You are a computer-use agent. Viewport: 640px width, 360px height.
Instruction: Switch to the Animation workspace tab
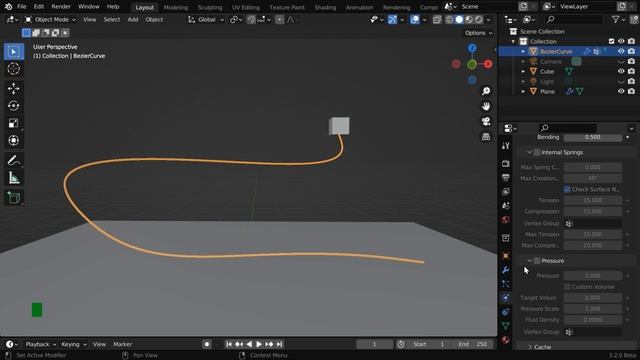359,7
